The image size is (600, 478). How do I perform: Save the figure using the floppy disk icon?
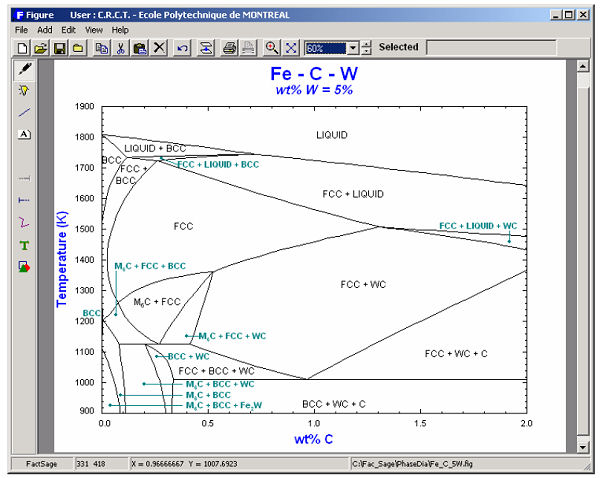59,48
